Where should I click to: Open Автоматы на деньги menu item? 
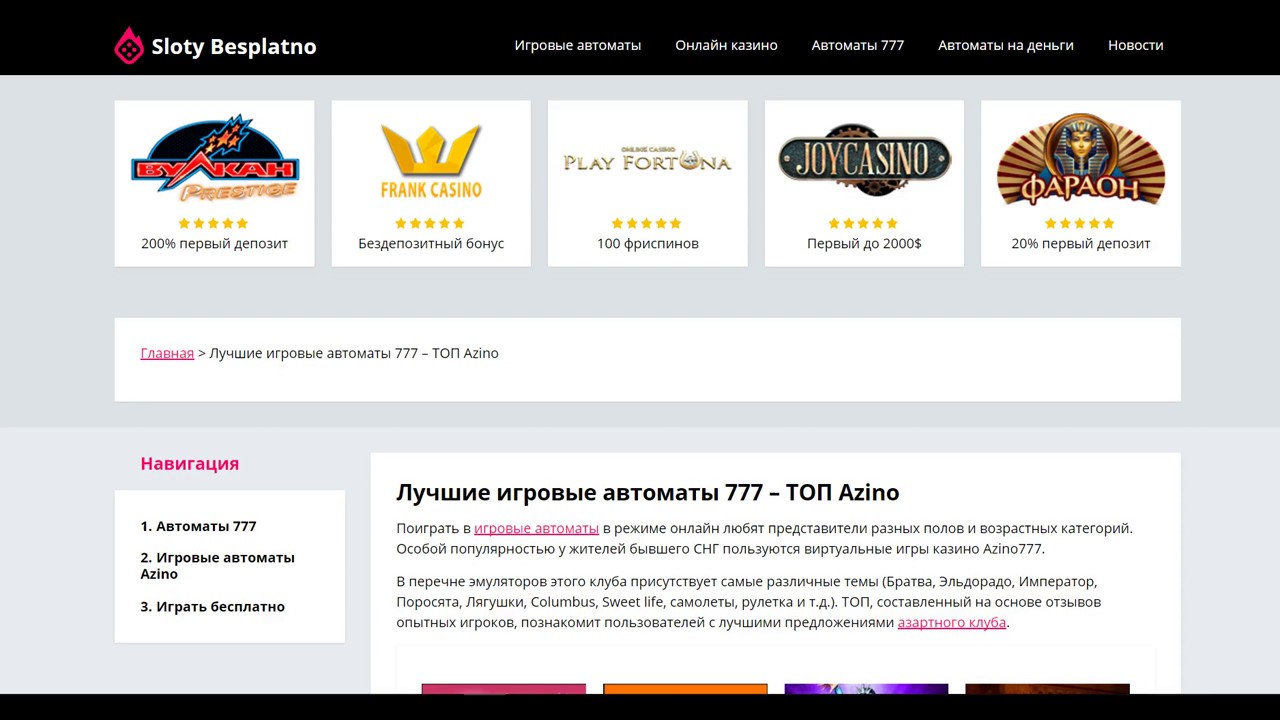coord(1006,45)
